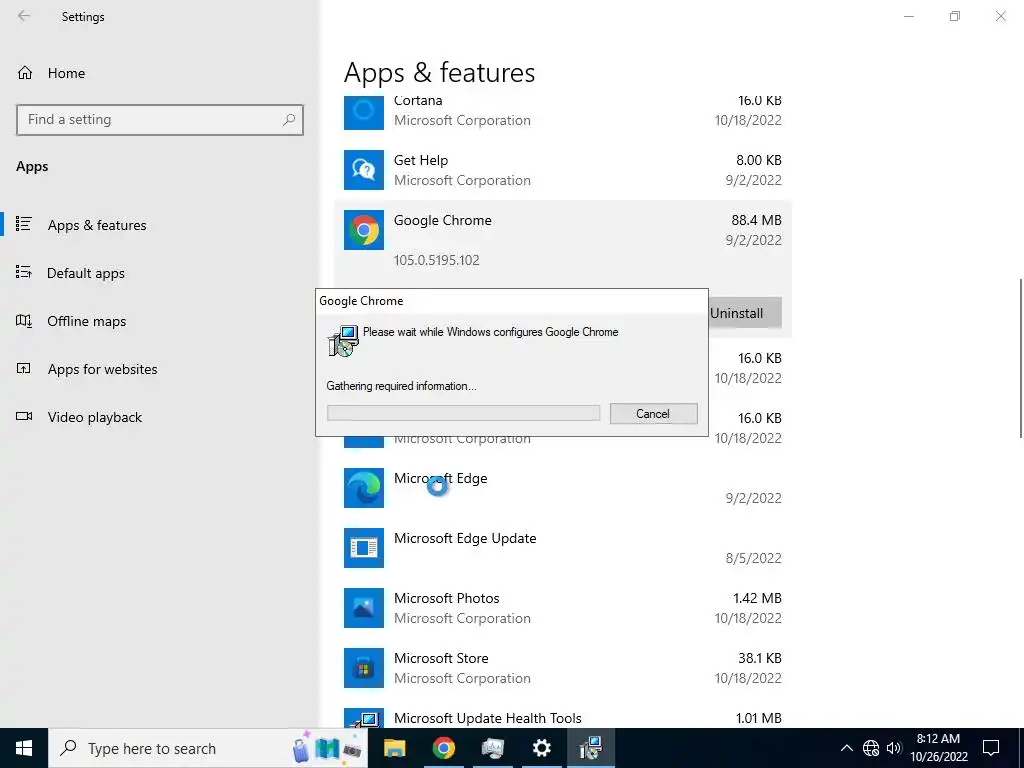This screenshot has width=1024, height=768.
Task: Select Apps & features in the sidebar
Action: (97, 225)
